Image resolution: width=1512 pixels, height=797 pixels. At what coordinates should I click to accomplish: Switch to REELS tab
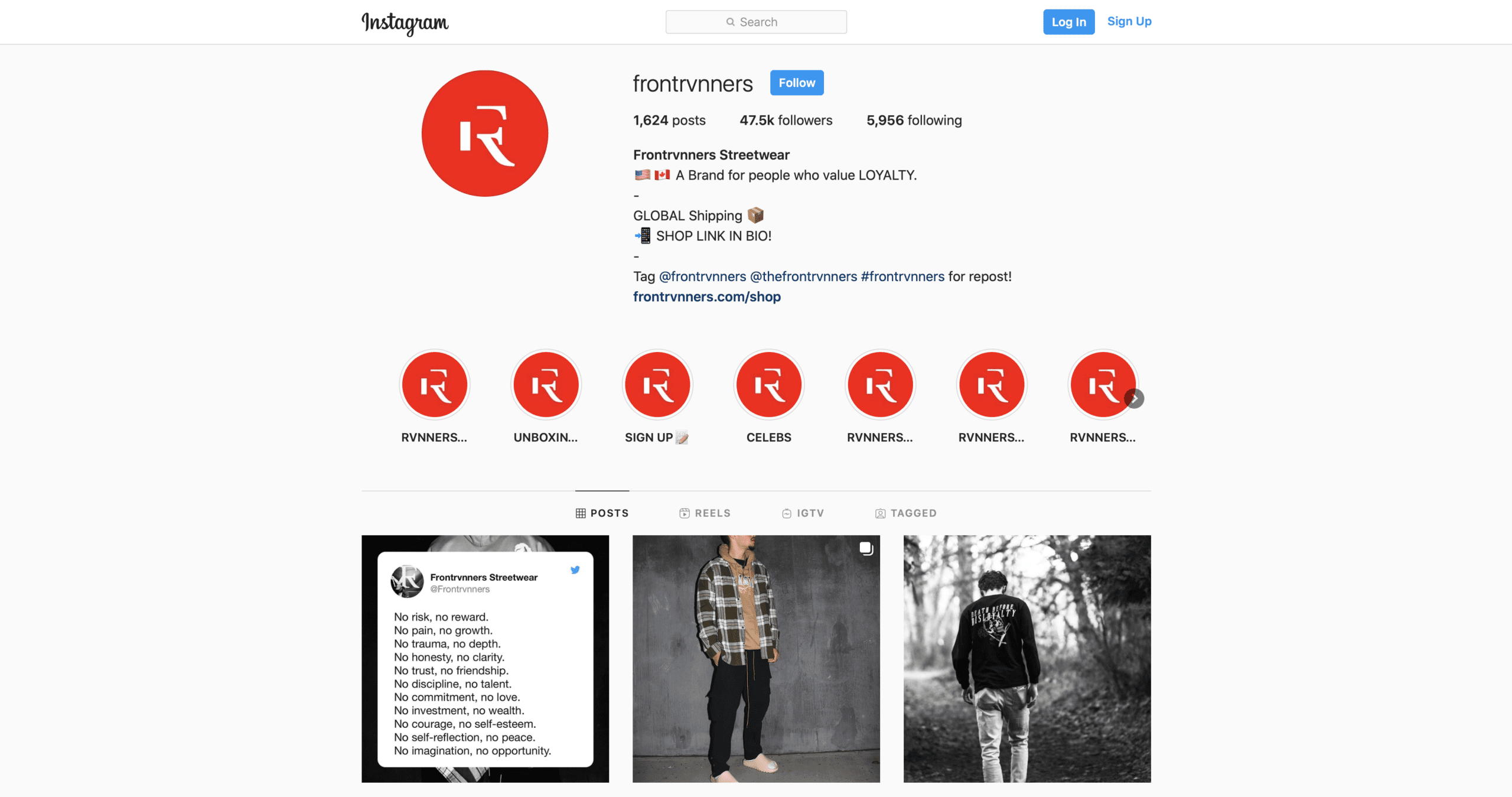(704, 512)
